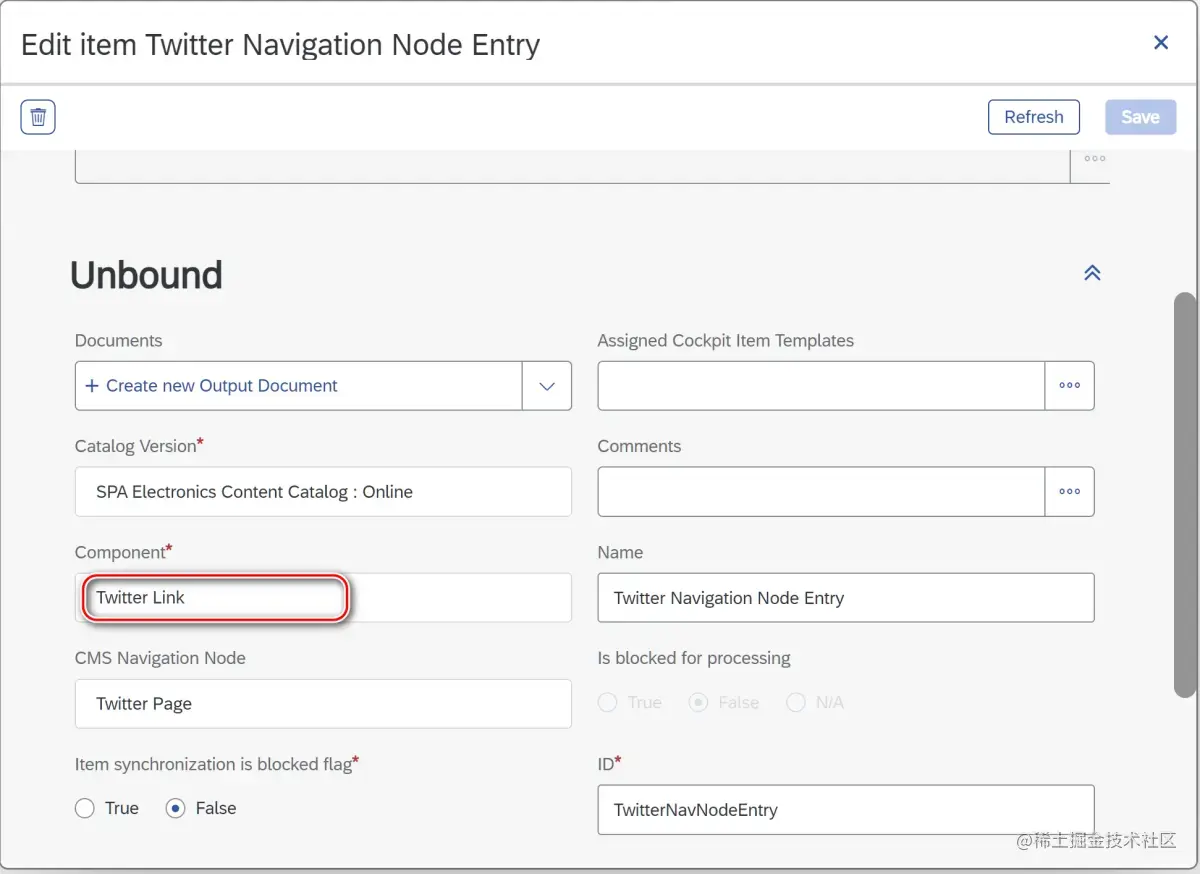The height and width of the screenshot is (874, 1200).
Task: Click the trash delete icon
Action: (x=38, y=117)
